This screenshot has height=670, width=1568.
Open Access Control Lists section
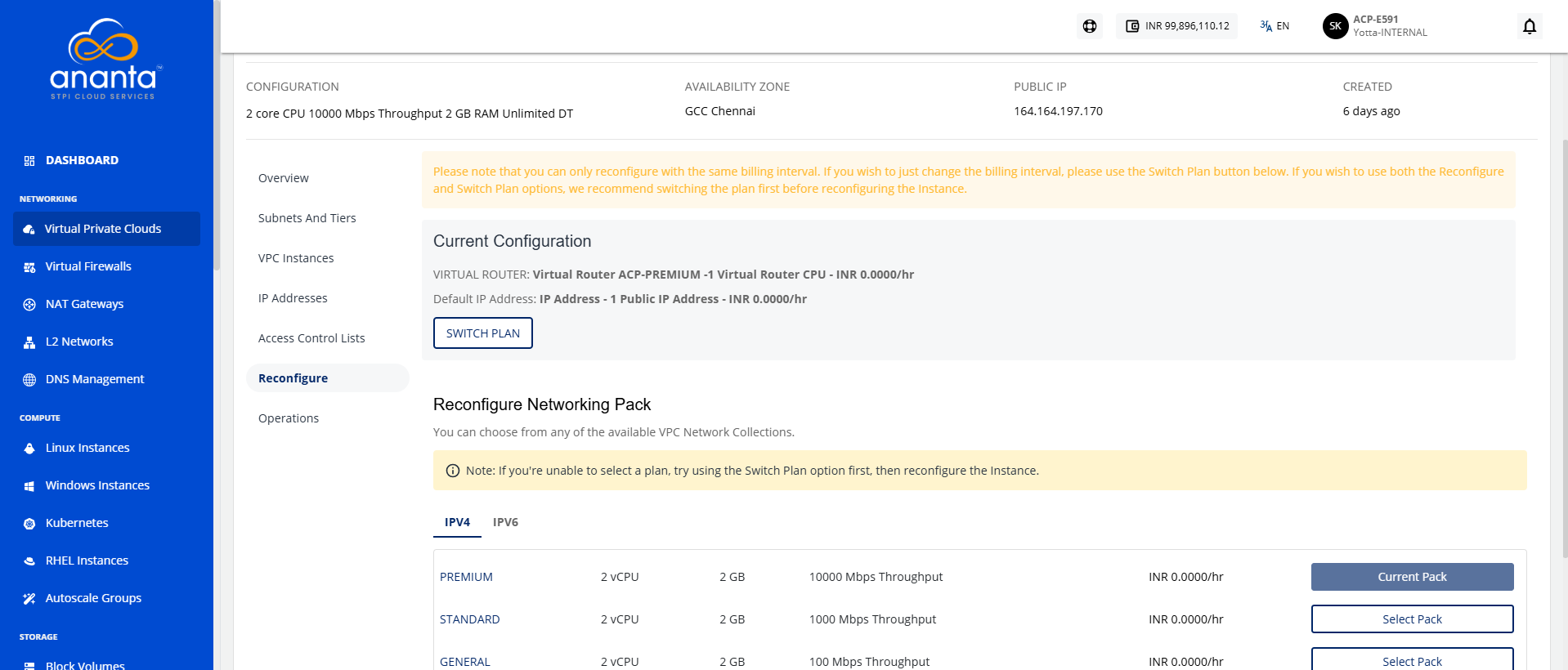click(311, 338)
